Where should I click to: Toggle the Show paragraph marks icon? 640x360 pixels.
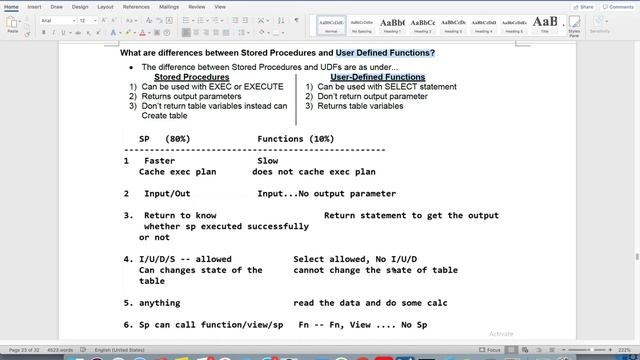(297, 20)
